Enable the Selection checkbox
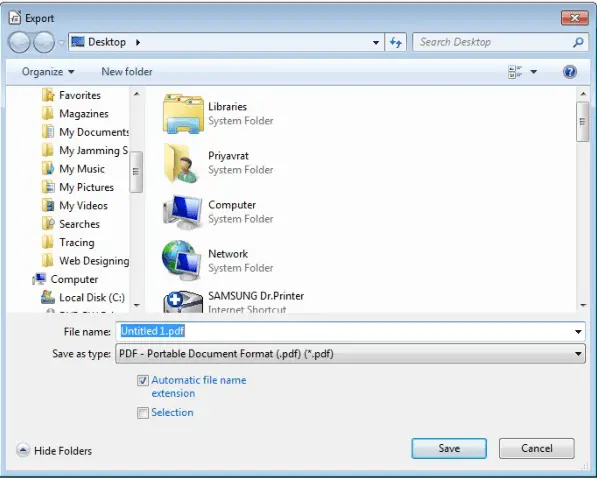 point(143,413)
